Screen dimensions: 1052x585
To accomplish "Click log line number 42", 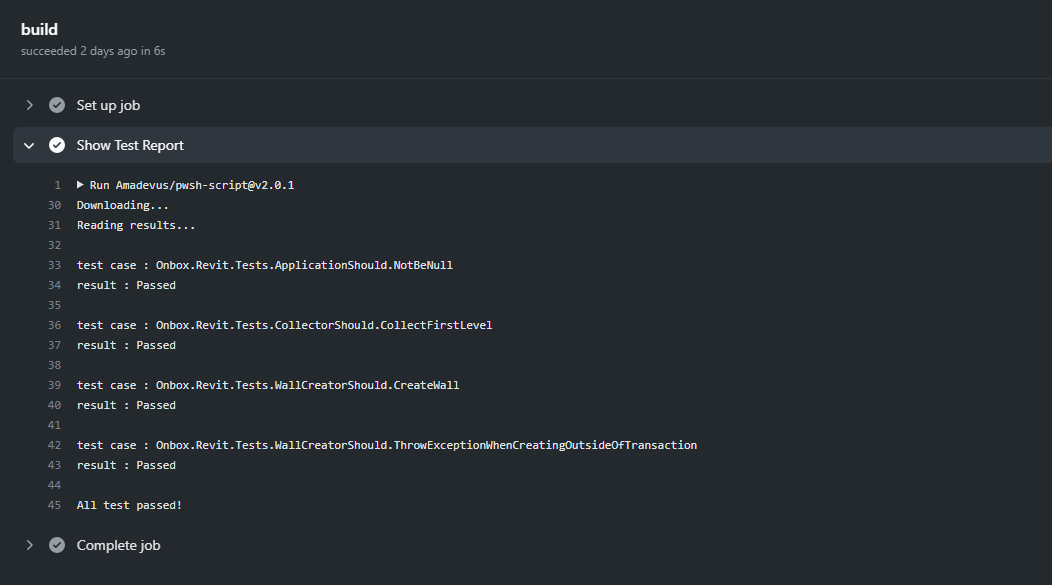I will pos(54,445).
